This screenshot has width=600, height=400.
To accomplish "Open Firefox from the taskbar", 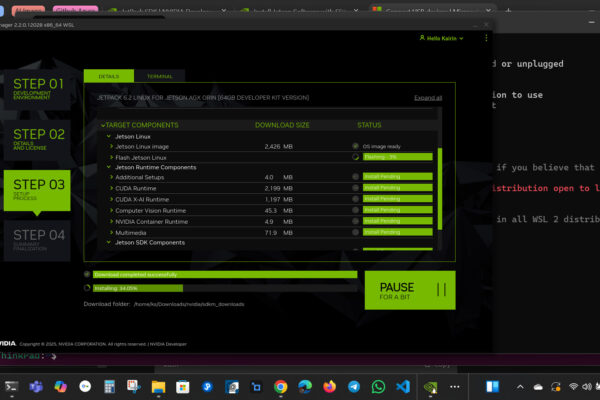I will [330, 386].
